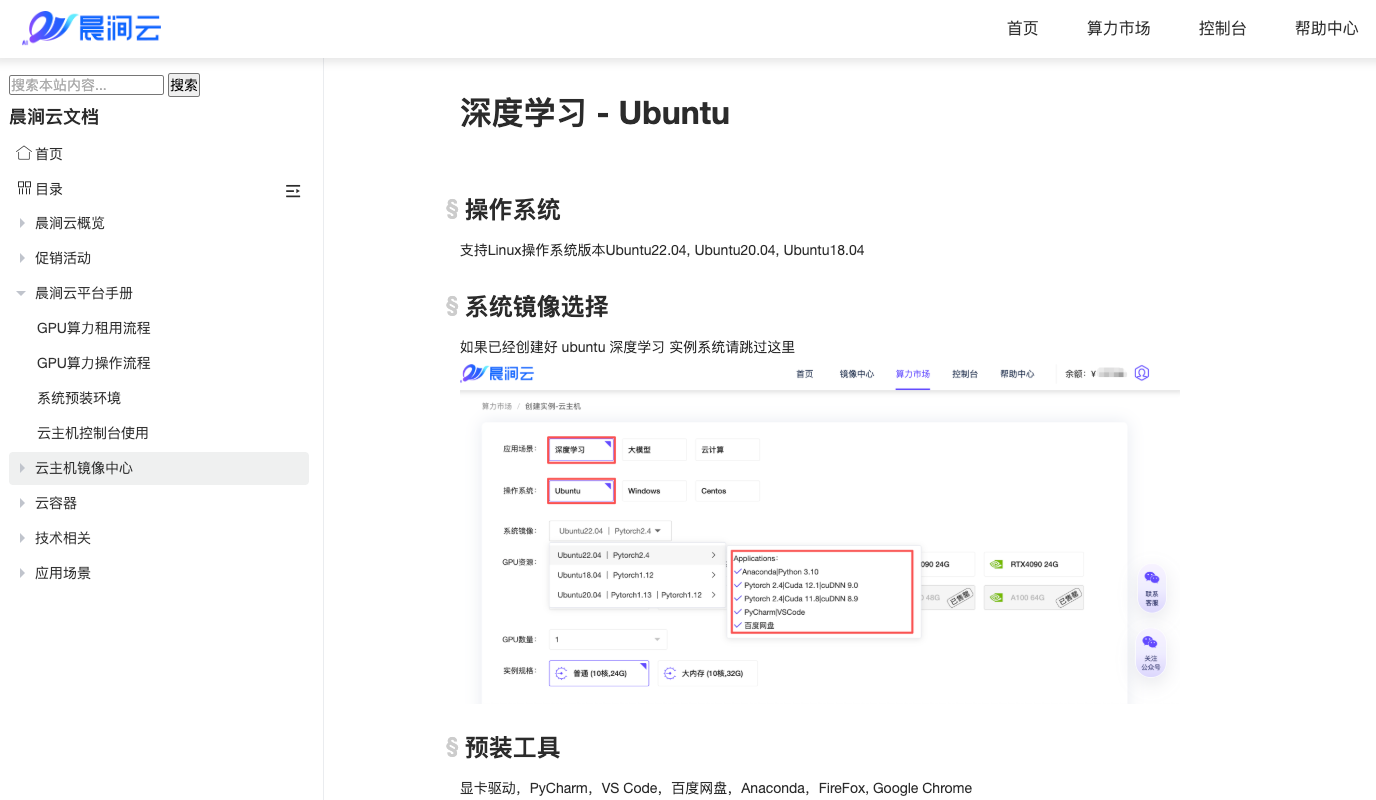Click the section anchor beside 系统镜像选择
The height and width of the screenshot is (800, 1376).
pos(452,307)
